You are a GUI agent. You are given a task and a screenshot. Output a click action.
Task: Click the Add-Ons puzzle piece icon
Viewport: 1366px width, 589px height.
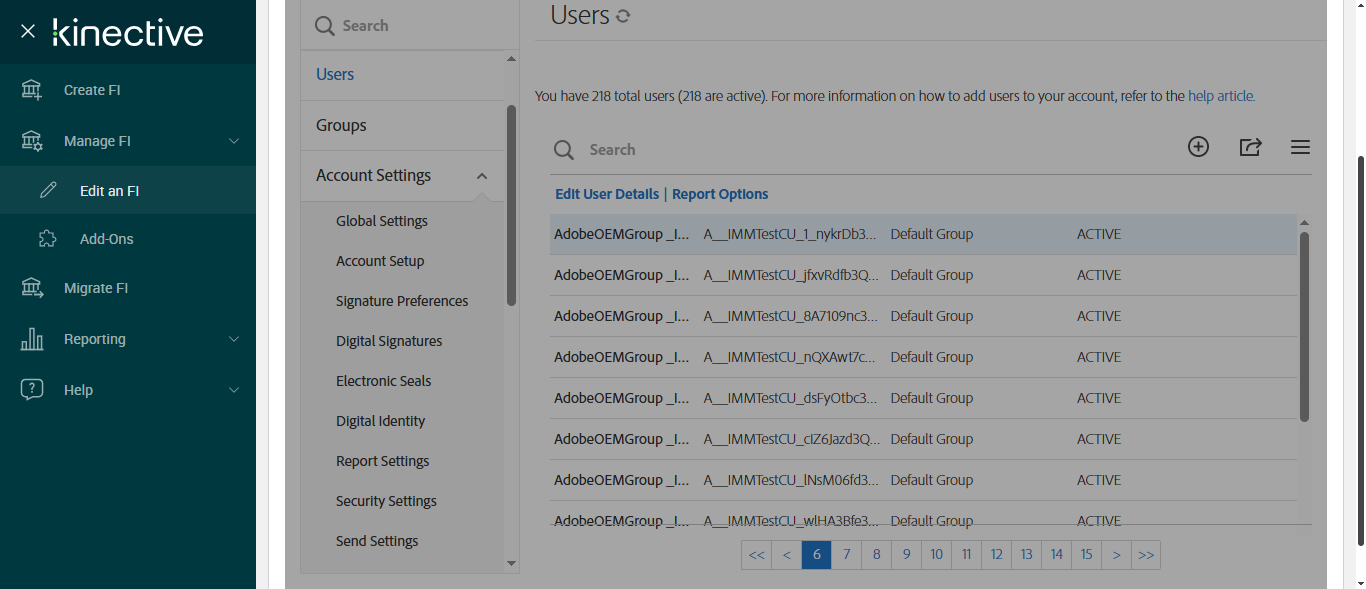pos(48,239)
